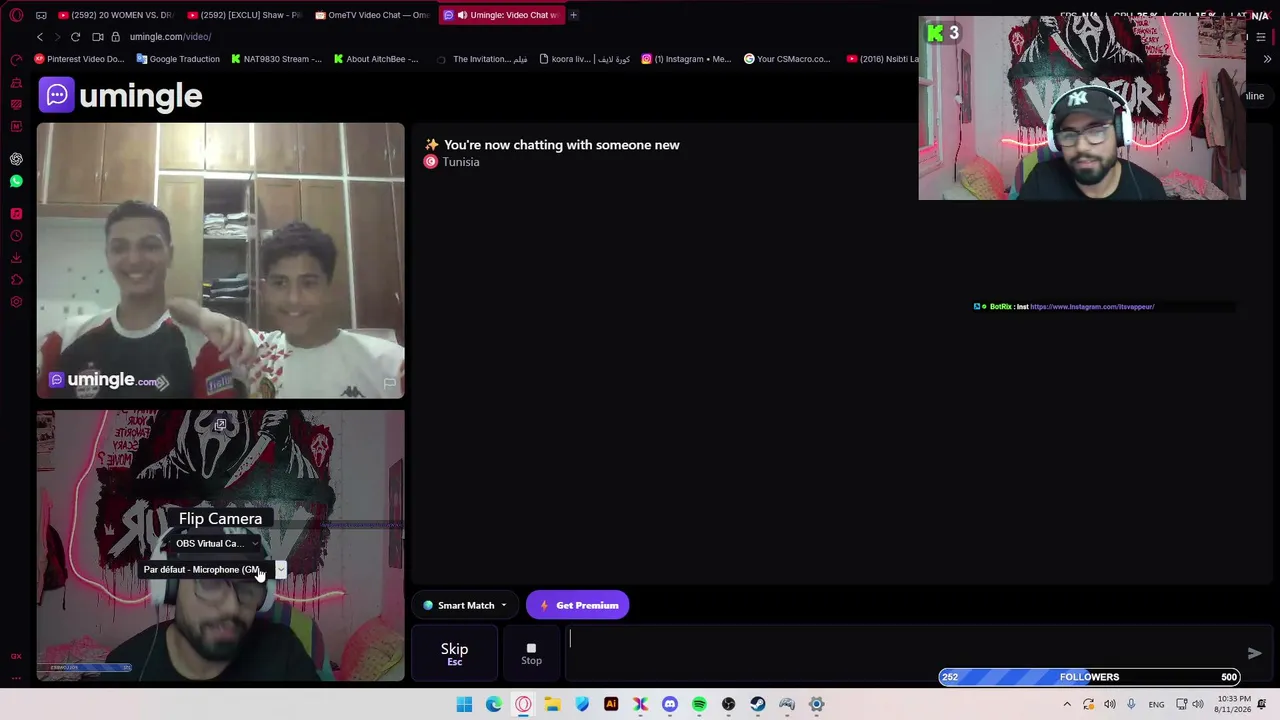
Task: Switch to the 20 WOMEN VS. DR tab
Action: coord(116,15)
